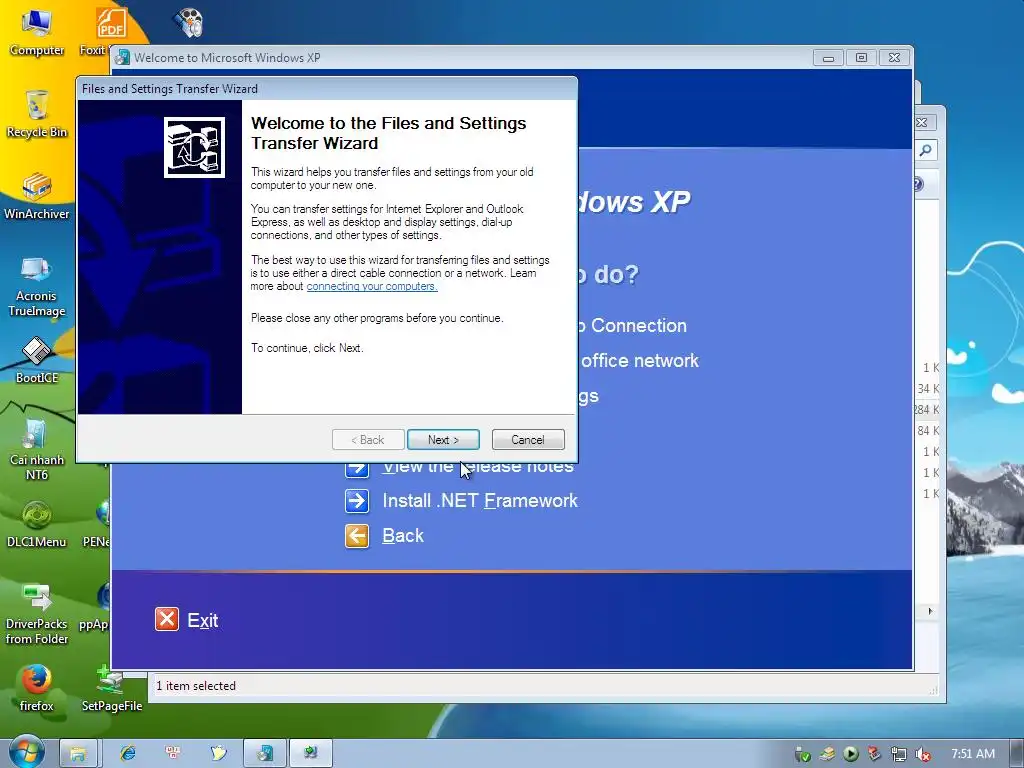
Task: Click the 7:51 AM system clock
Action: [973, 754]
